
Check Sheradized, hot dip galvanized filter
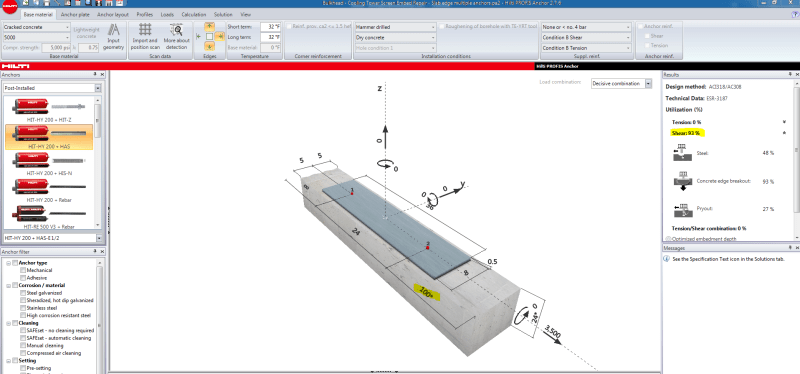pyautogui.click(x=22, y=301)
